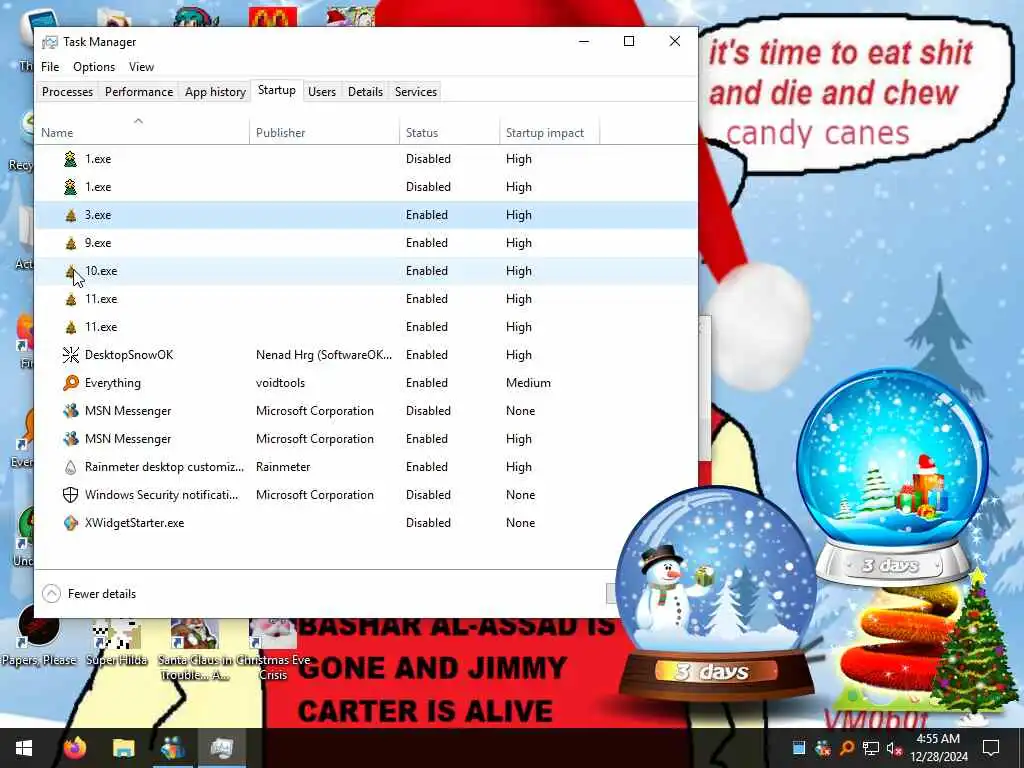
Task: Open Super Hilda desktop shortcut
Action: [117, 641]
